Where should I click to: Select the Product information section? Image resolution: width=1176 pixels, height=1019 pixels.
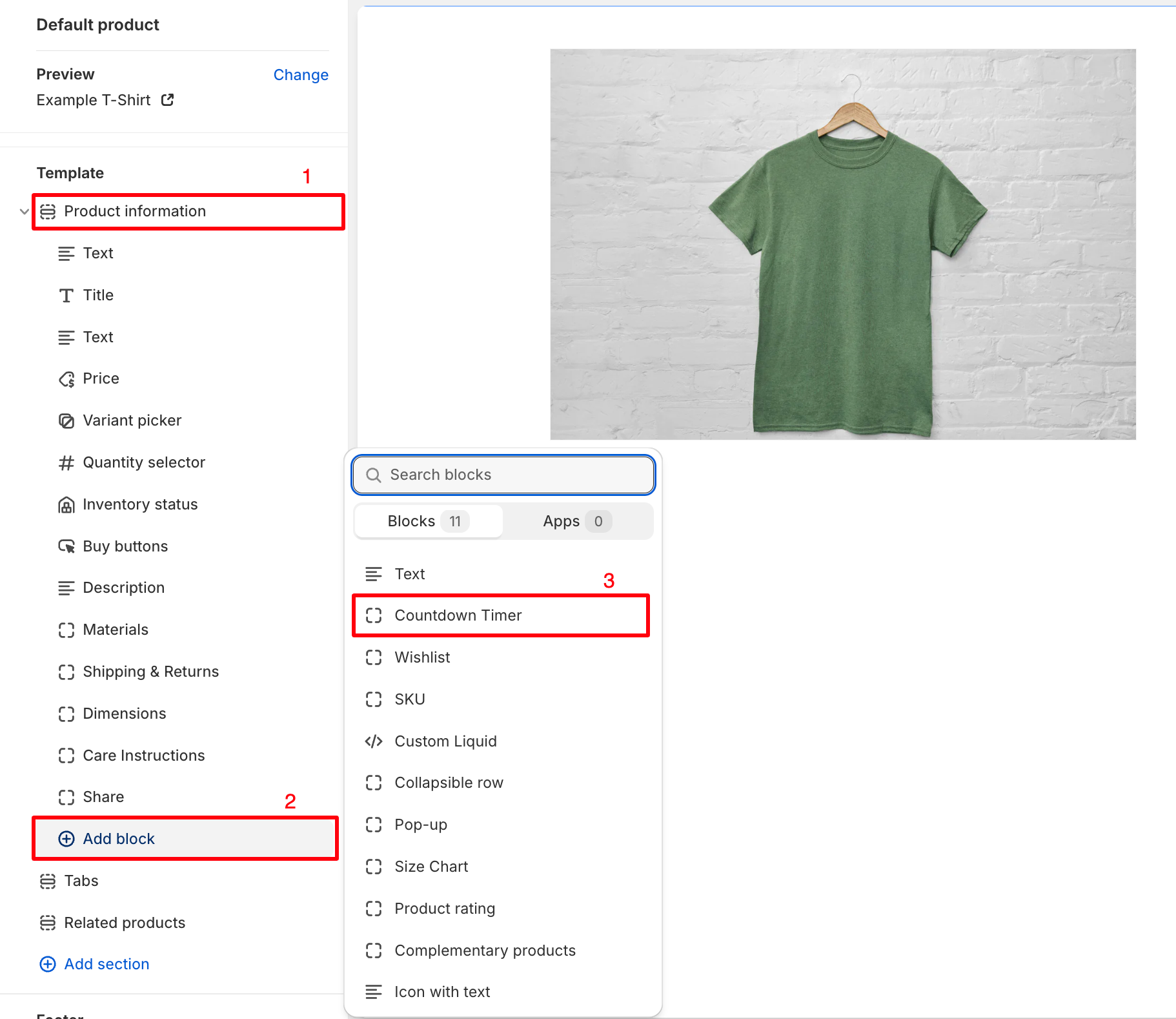(135, 212)
